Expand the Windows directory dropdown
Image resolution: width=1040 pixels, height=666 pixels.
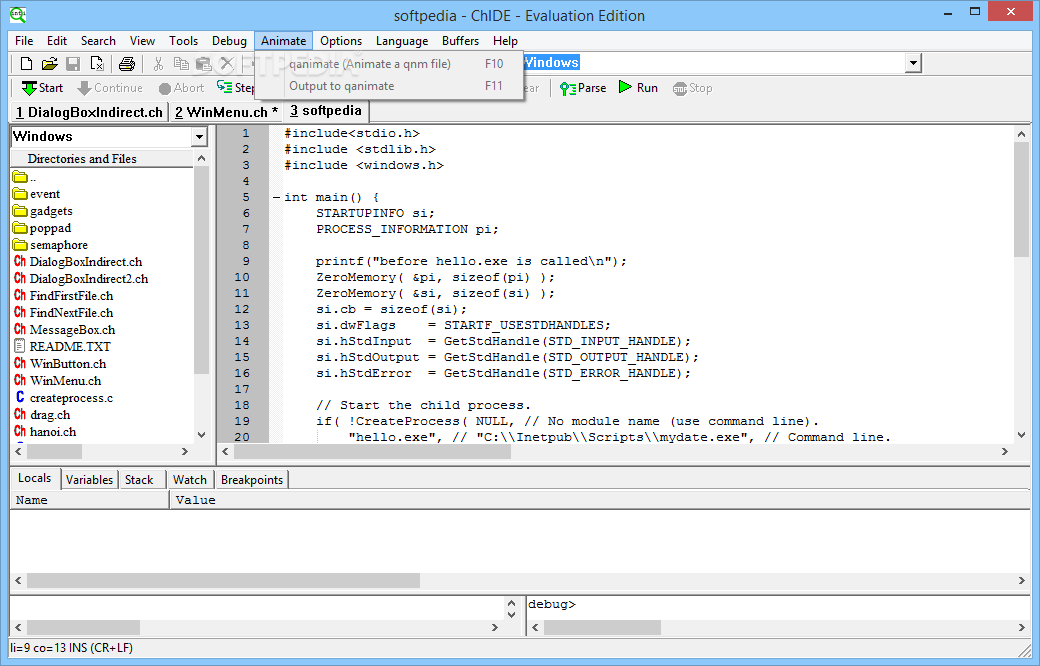click(x=199, y=137)
